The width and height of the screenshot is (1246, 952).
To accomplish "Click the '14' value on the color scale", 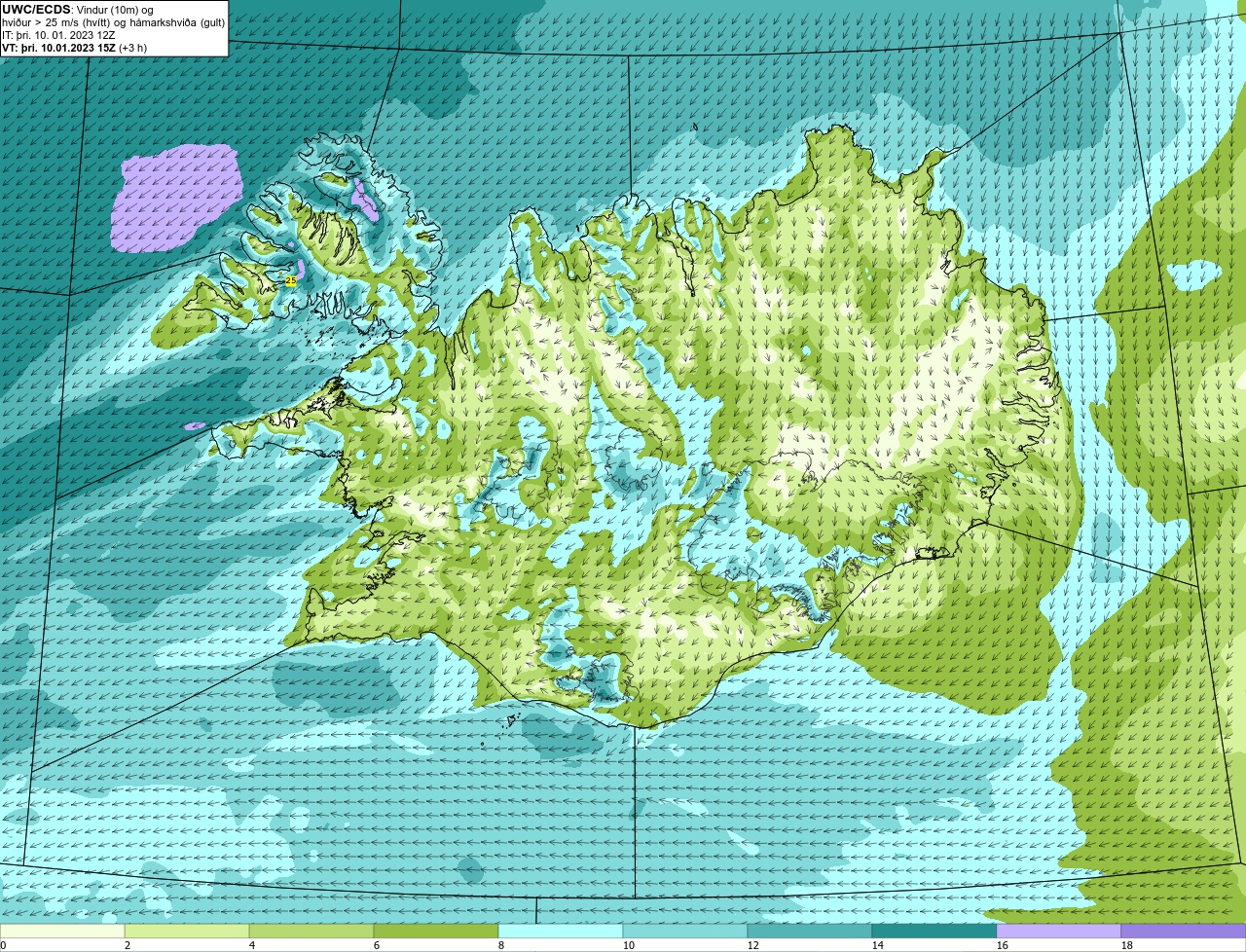I will [x=878, y=945].
